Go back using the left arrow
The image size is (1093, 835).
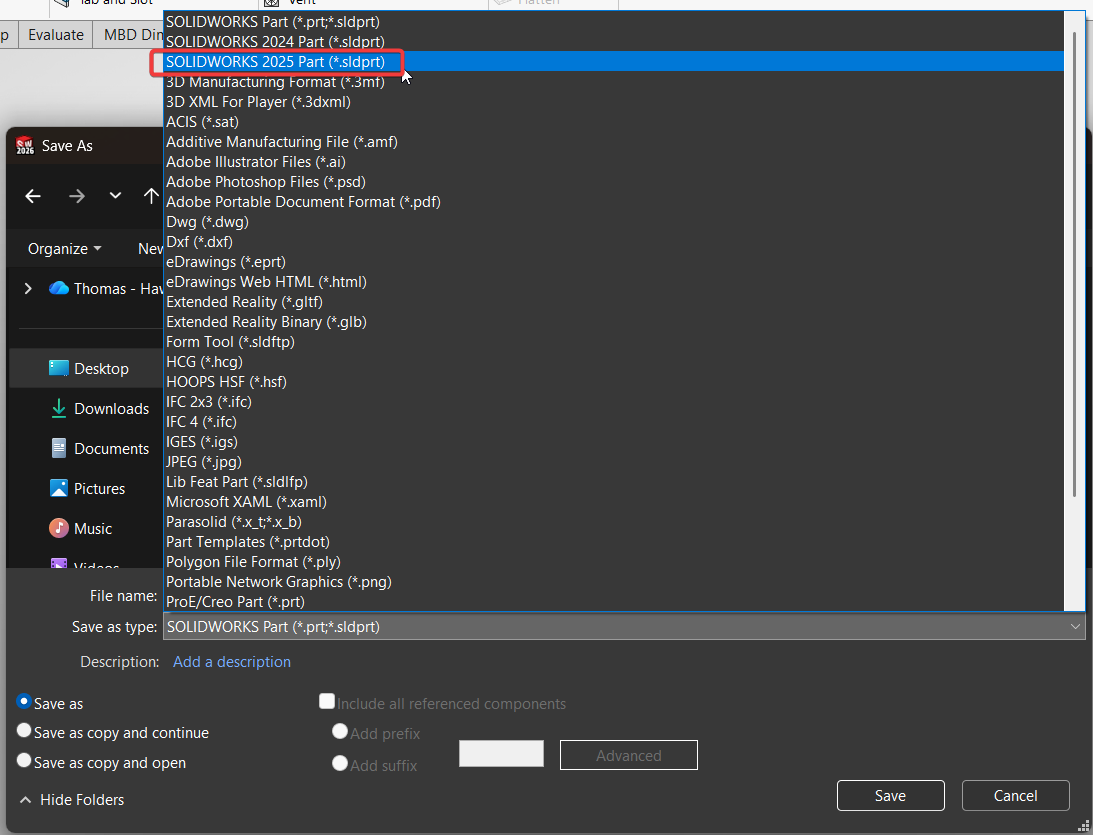pyautogui.click(x=33, y=197)
